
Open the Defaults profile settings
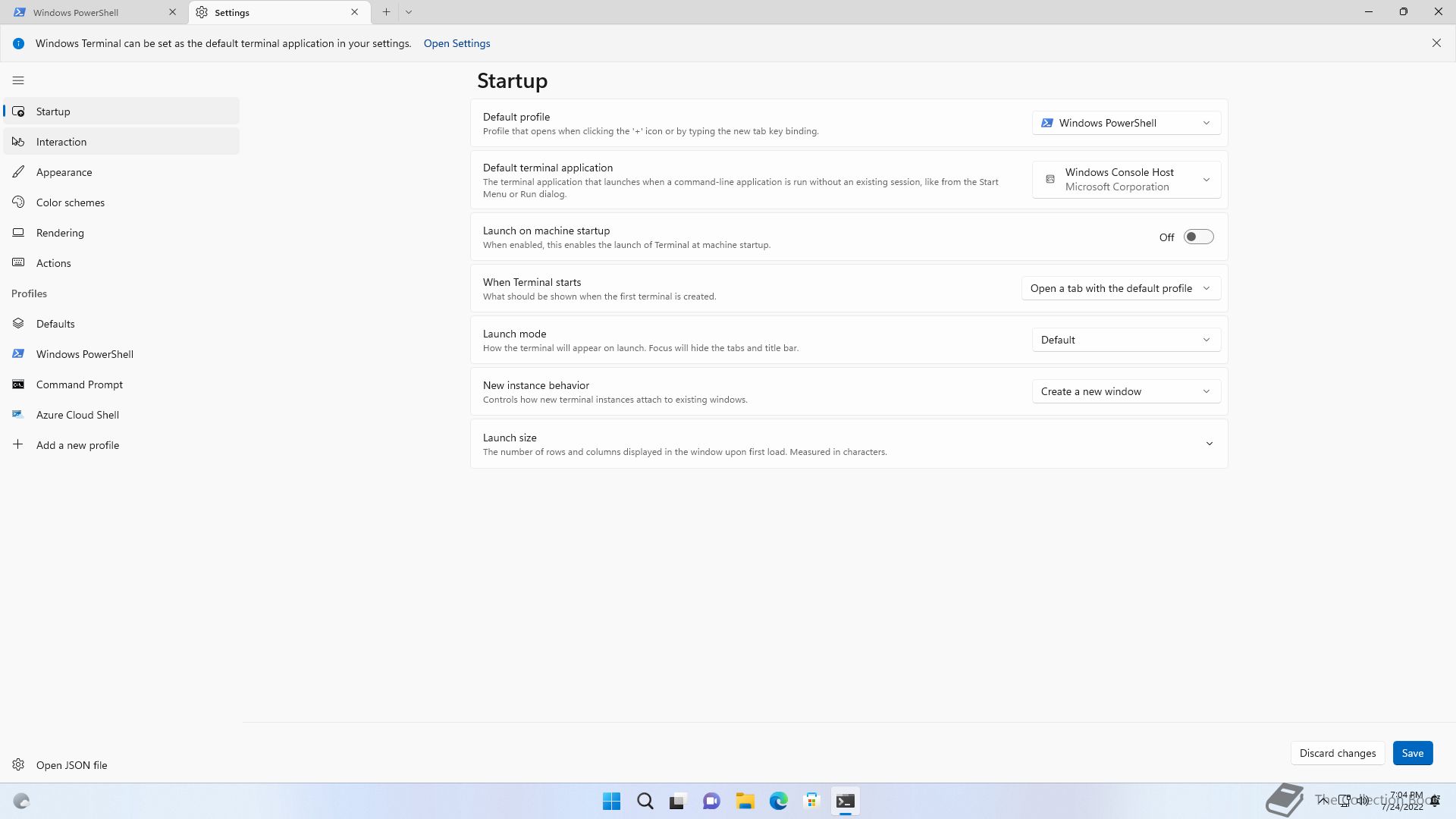(x=121, y=324)
